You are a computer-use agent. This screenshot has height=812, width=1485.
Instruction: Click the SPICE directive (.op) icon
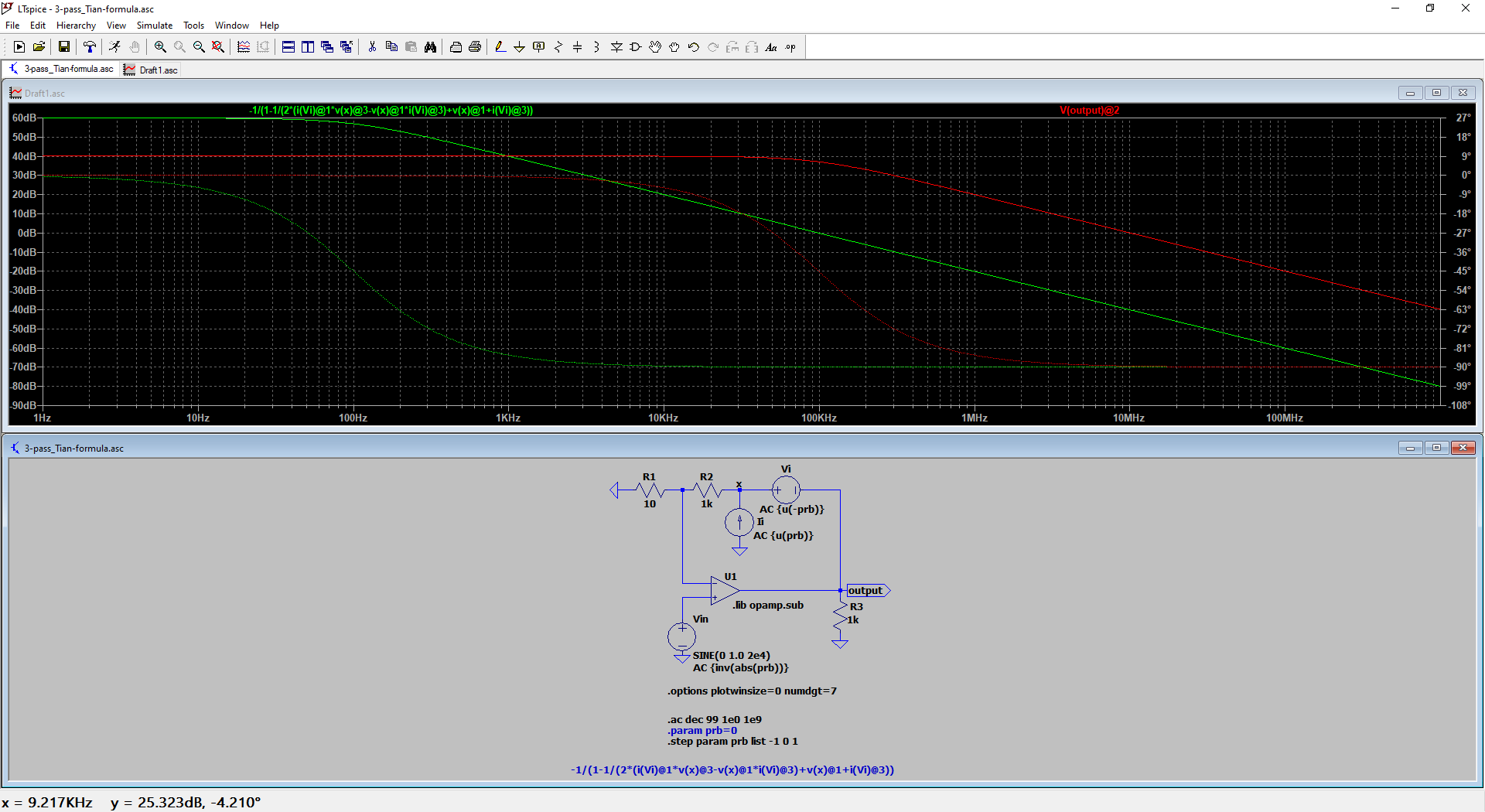[x=790, y=47]
